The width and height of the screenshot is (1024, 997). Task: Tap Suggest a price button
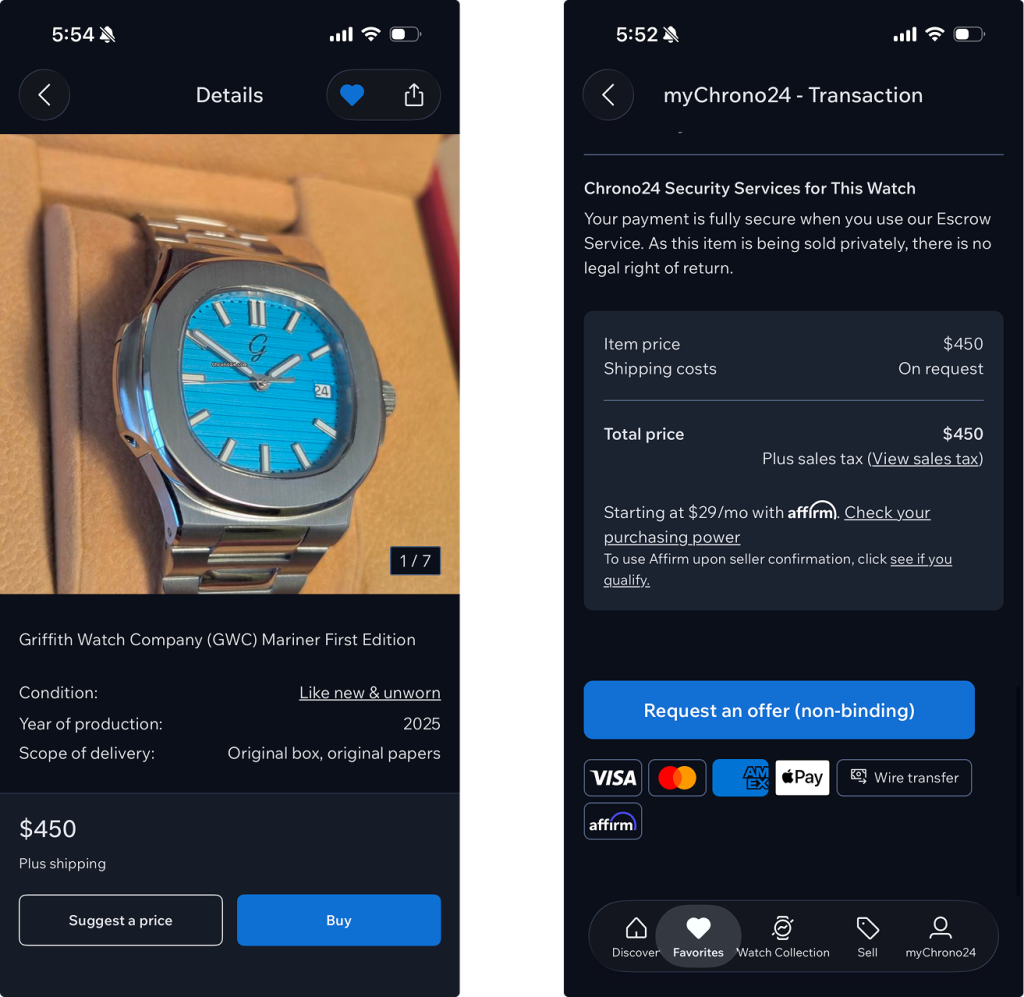pyautogui.click(x=121, y=920)
